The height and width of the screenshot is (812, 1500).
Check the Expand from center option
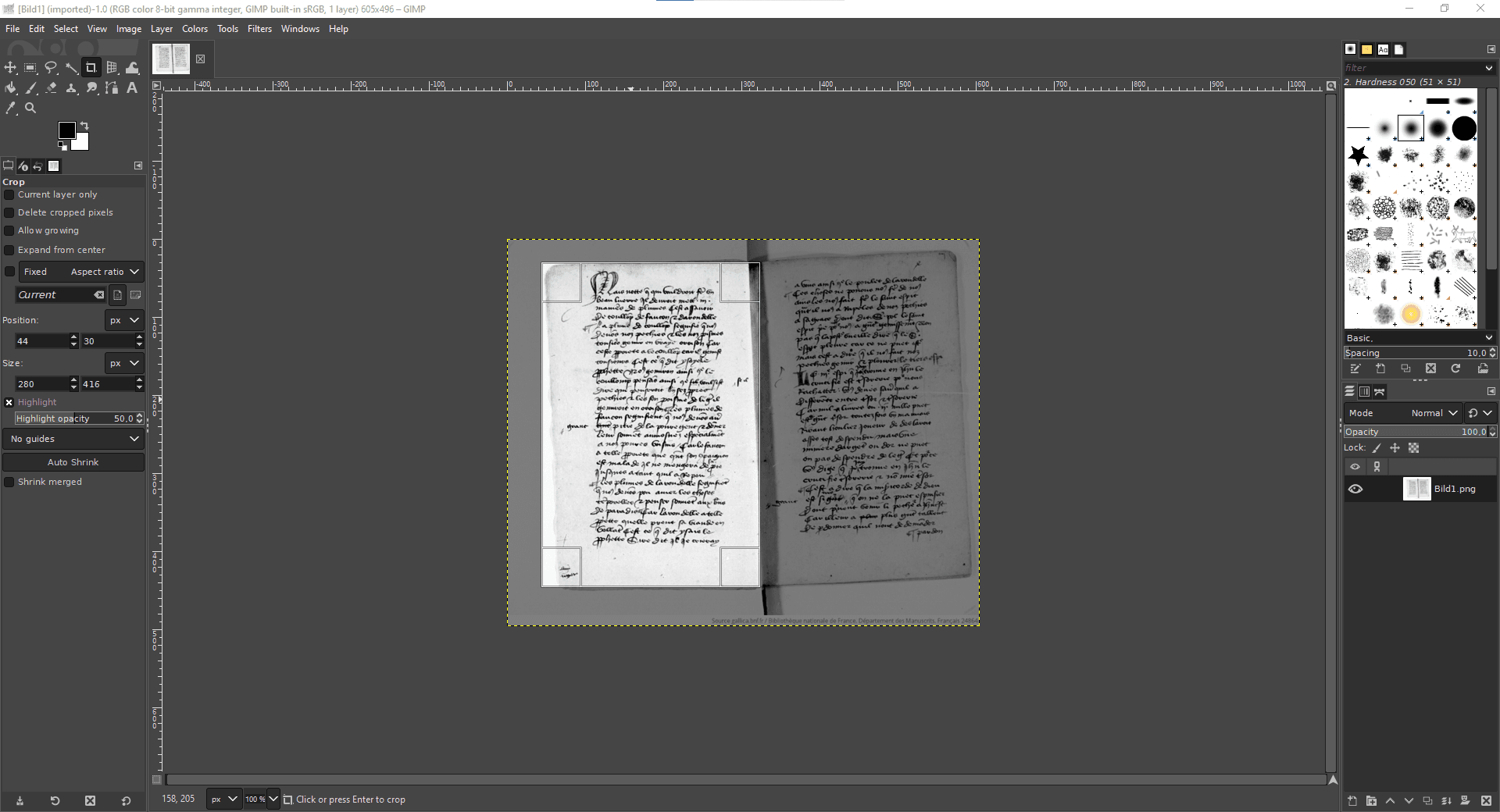pyautogui.click(x=9, y=250)
